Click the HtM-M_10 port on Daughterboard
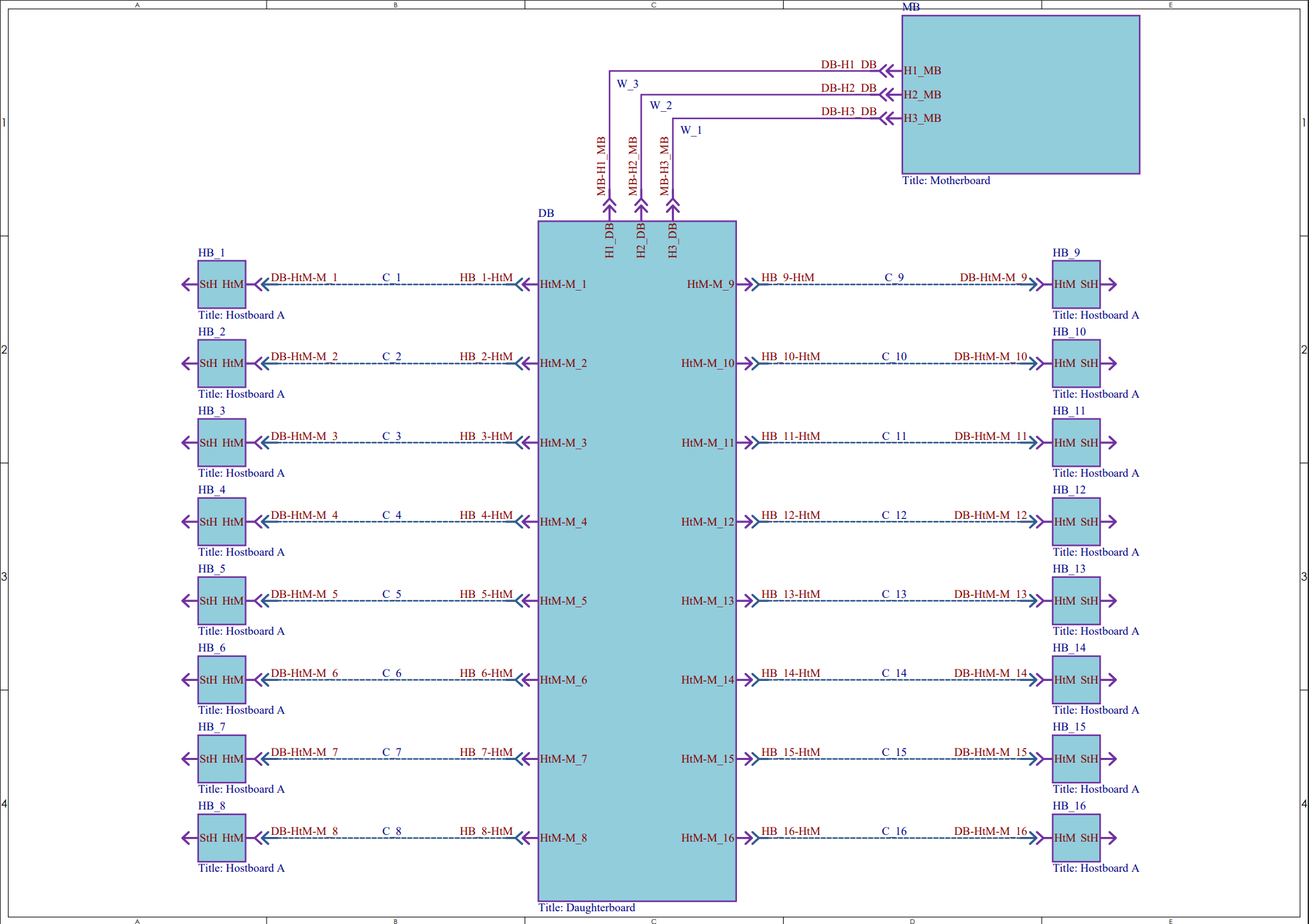The height and width of the screenshot is (924, 1309). pyautogui.click(x=707, y=364)
